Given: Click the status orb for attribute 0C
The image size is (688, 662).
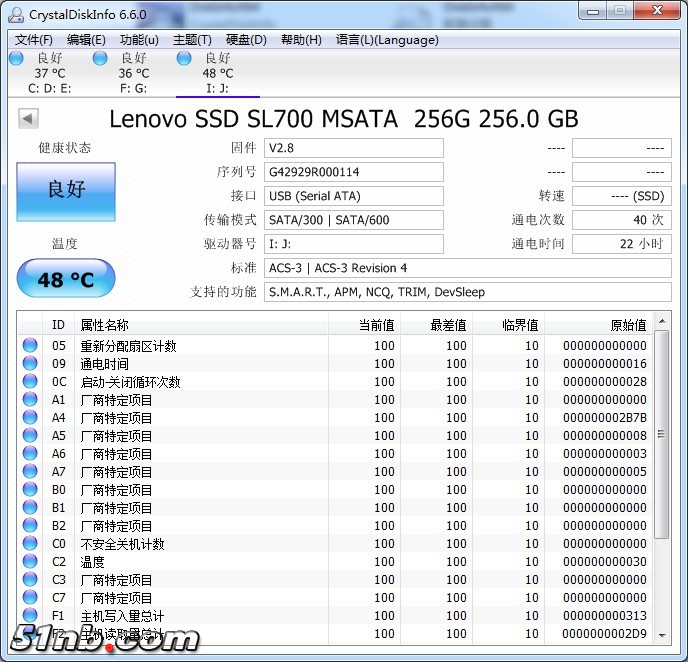Looking at the screenshot, I should pyautogui.click(x=30, y=382).
